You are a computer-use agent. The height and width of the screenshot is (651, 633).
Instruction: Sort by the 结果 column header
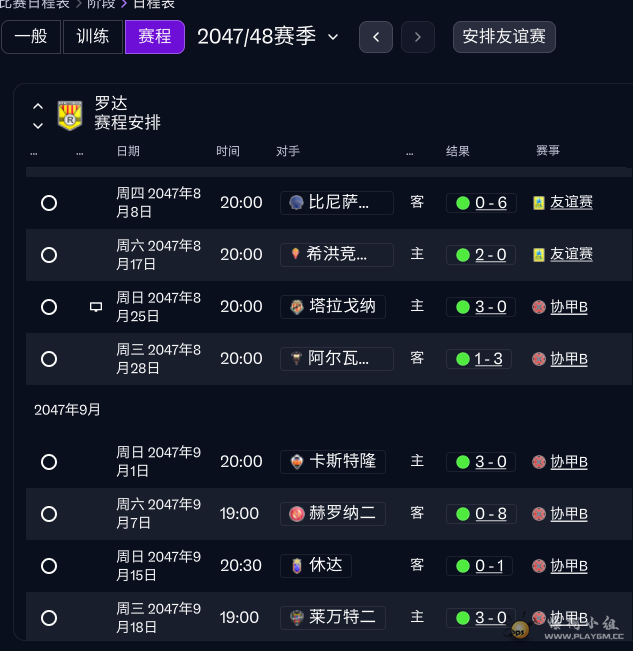[458, 151]
